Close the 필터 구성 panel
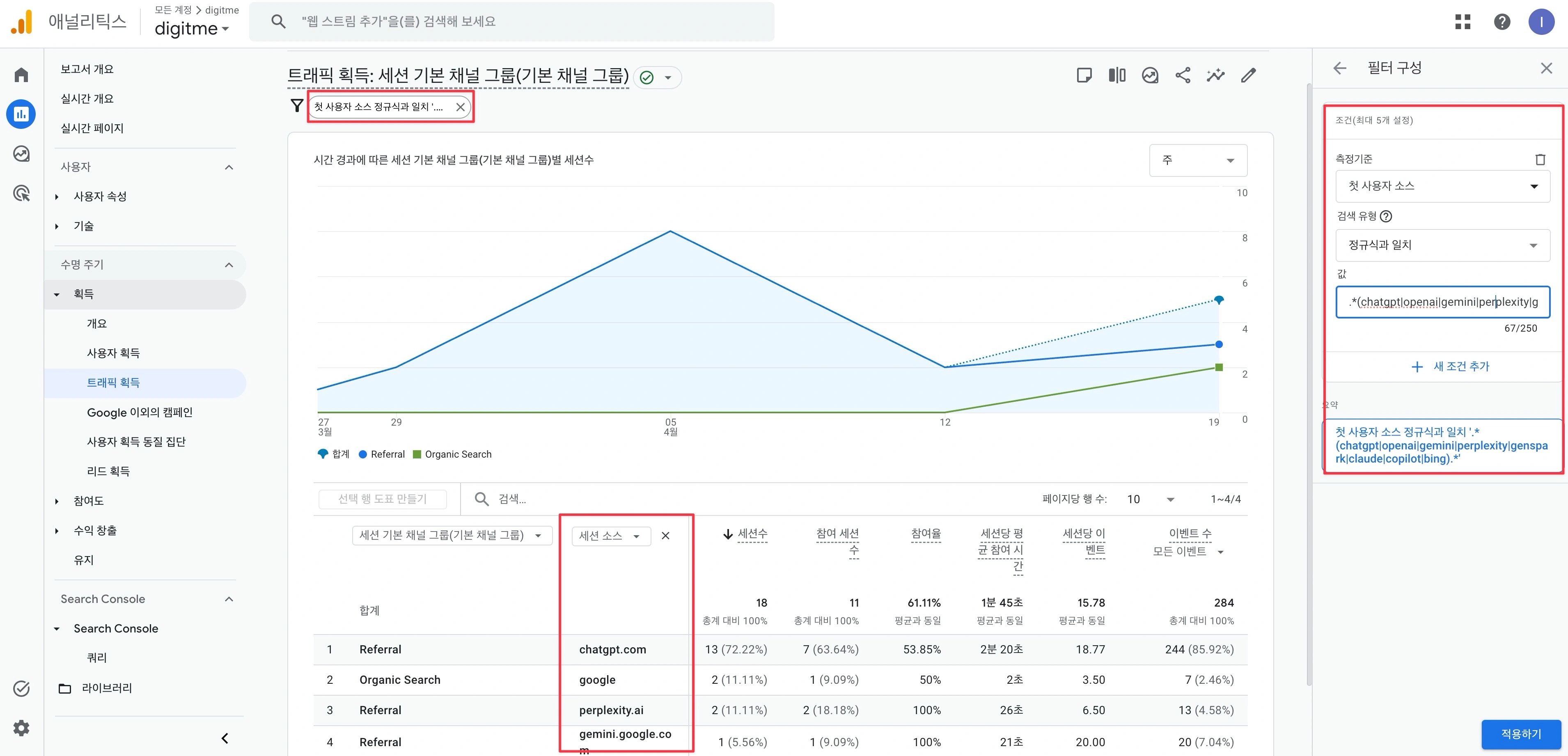Image resolution: width=1568 pixels, height=756 pixels. [1546, 68]
